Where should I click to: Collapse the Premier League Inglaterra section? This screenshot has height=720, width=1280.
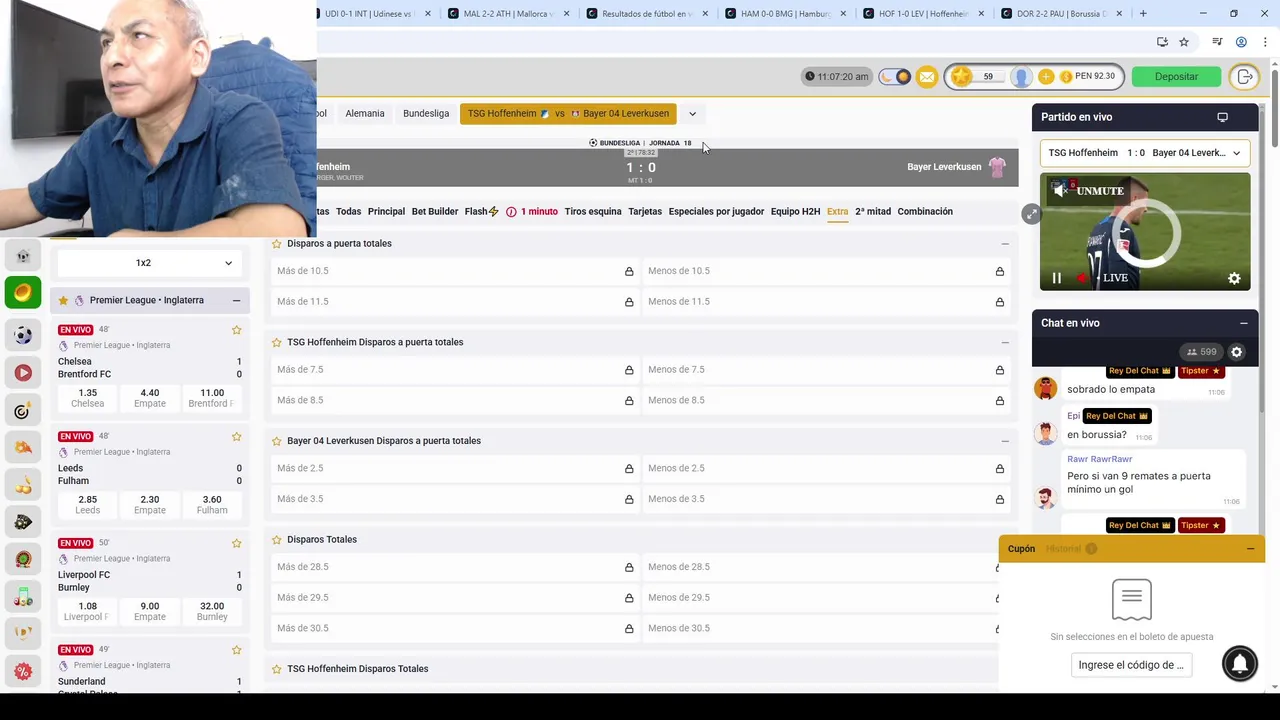pyautogui.click(x=236, y=300)
